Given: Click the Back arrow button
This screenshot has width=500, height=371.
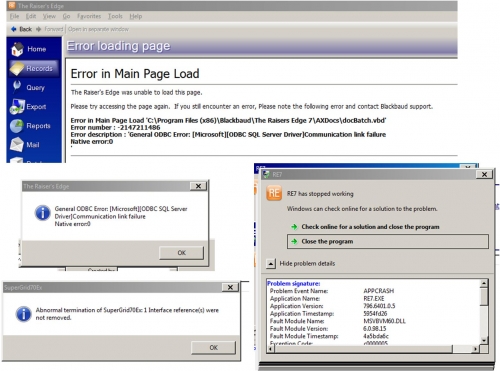Looking at the screenshot, I should [x=21, y=29].
